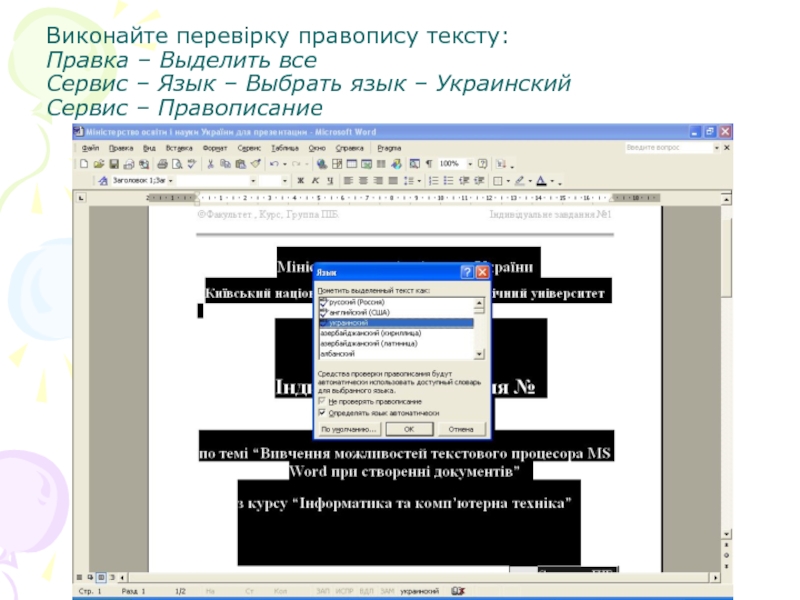Click the help question mark in dialog
Viewport: 800px width, 600px height.
click(467, 271)
